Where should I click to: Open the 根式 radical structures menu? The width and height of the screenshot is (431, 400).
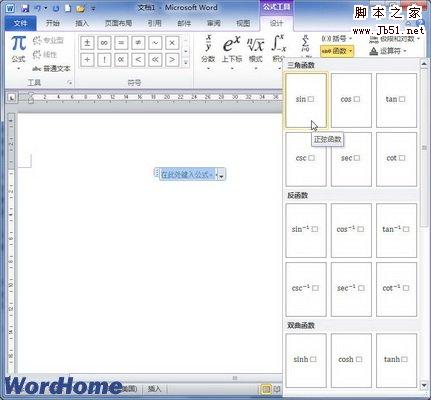[x=256, y=53]
